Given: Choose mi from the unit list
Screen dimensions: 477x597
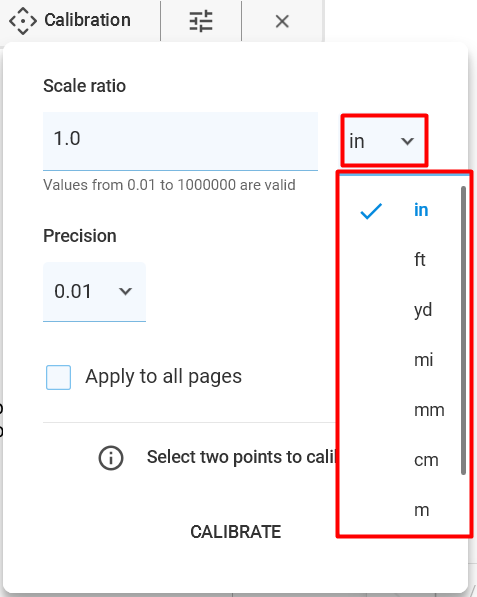Looking at the screenshot, I should tap(423, 360).
